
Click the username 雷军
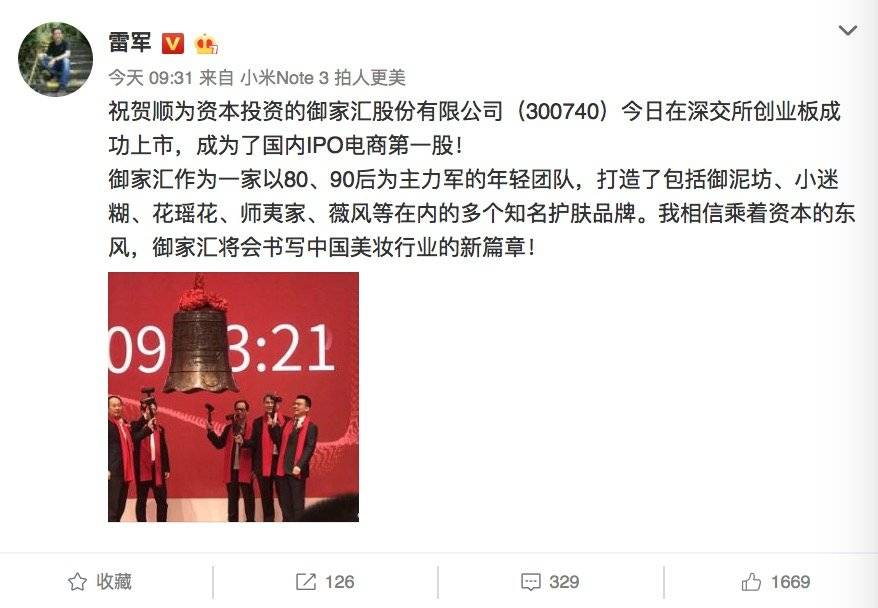130,43
